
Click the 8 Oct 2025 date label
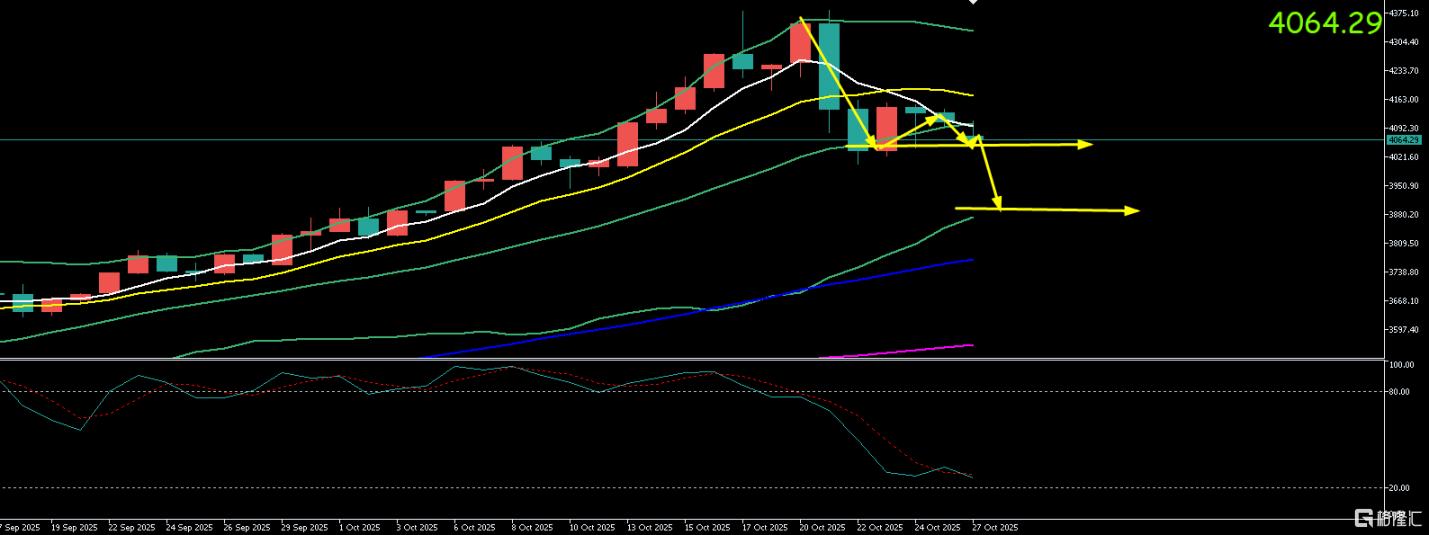[x=530, y=527]
